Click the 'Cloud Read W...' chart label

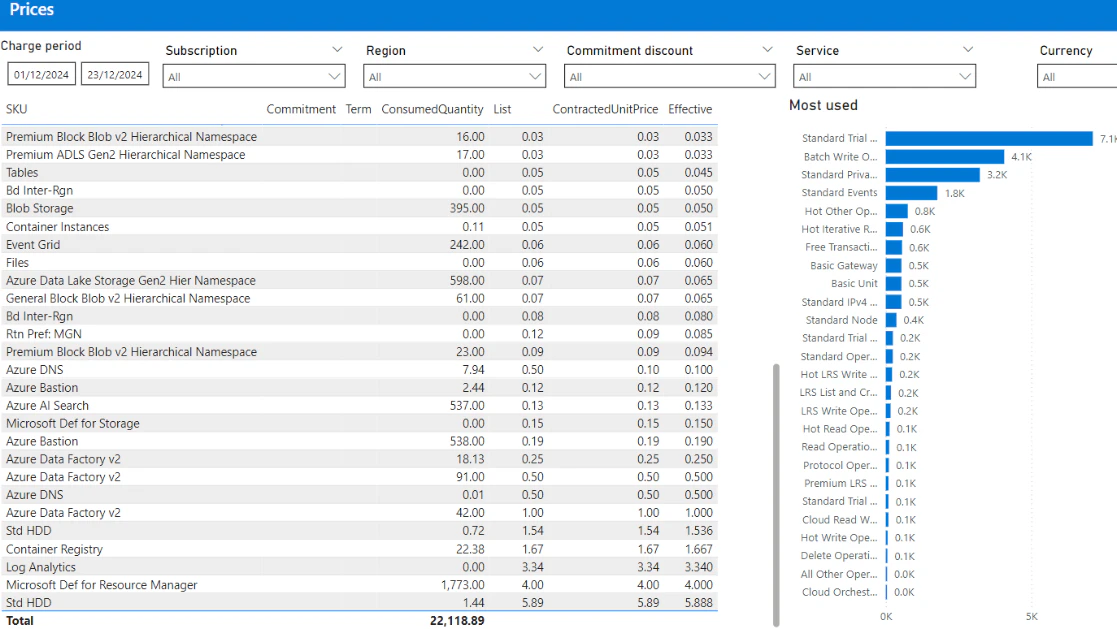click(840, 520)
